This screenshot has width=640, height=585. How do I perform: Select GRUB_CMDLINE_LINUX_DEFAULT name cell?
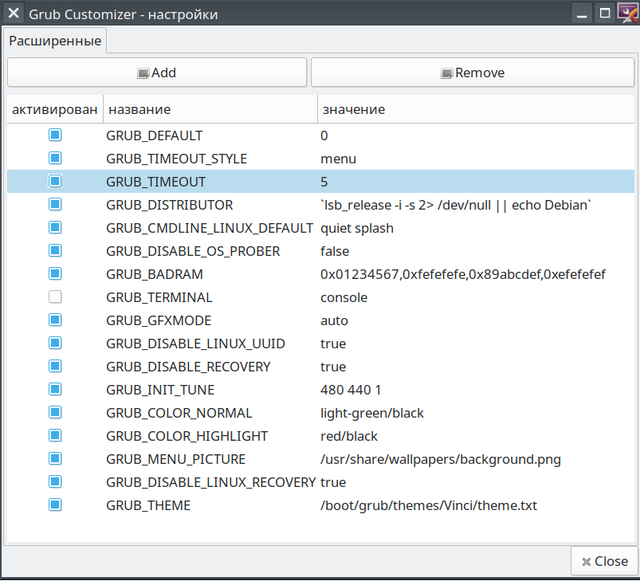tap(210, 228)
